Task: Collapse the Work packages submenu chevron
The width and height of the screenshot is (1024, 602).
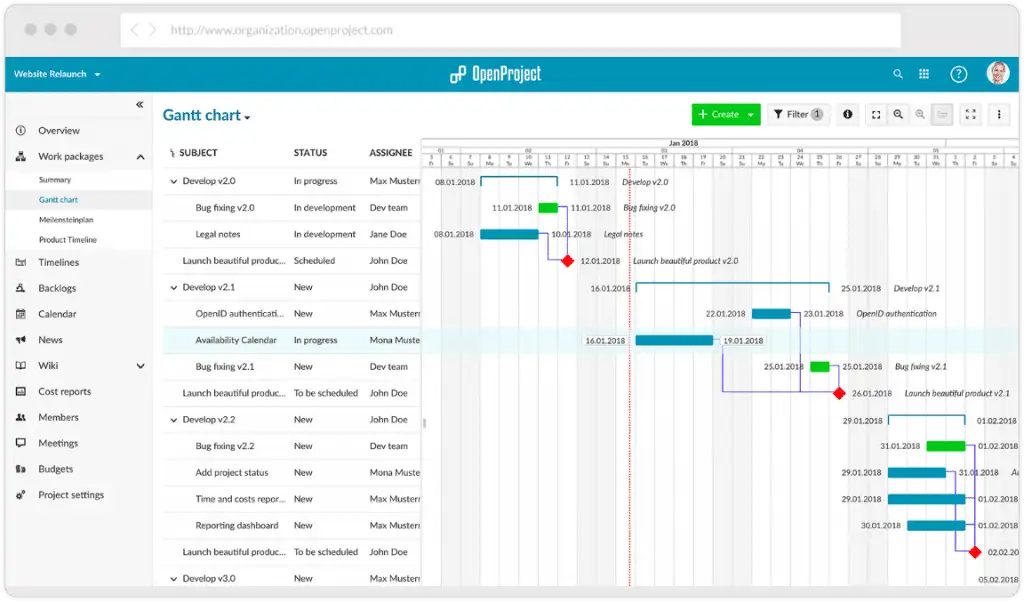Action: click(140, 157)
